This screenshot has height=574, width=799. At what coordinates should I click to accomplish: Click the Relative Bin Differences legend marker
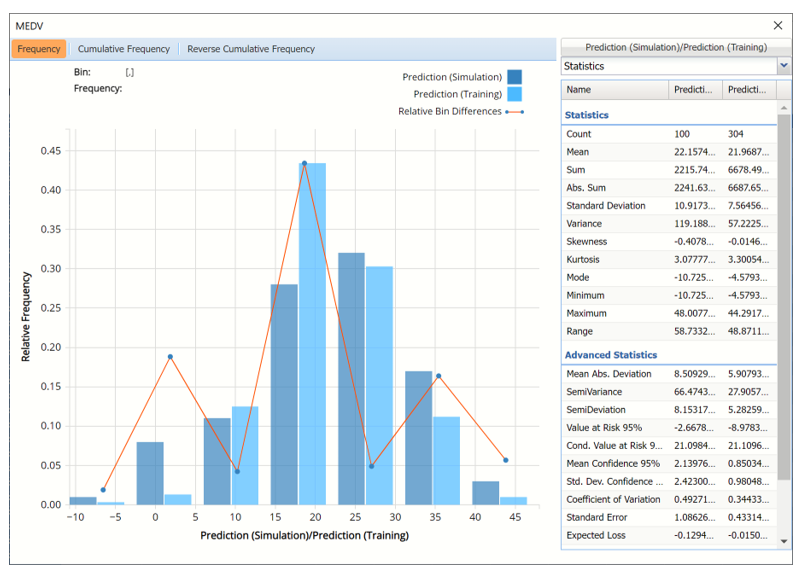514,112
